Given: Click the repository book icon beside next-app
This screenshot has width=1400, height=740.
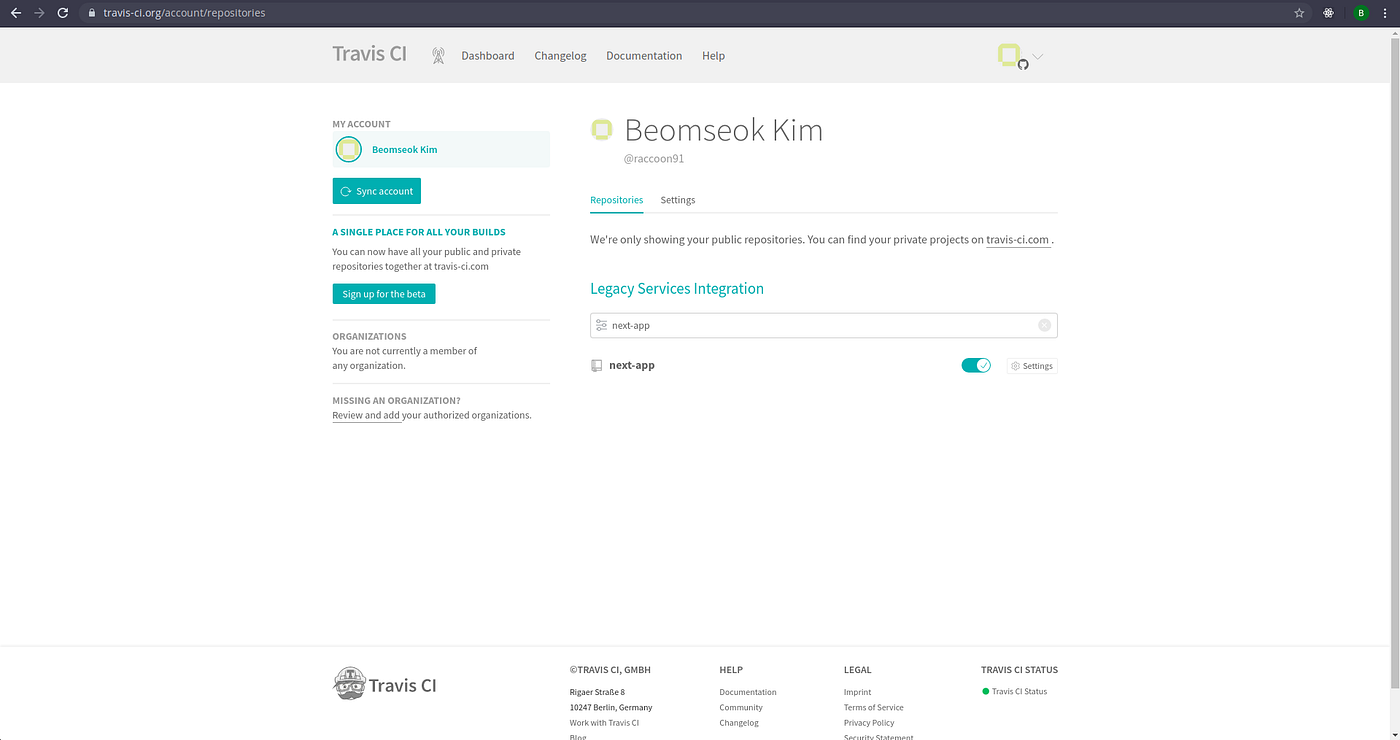Looking at the screenshot, I should point(597,365).
